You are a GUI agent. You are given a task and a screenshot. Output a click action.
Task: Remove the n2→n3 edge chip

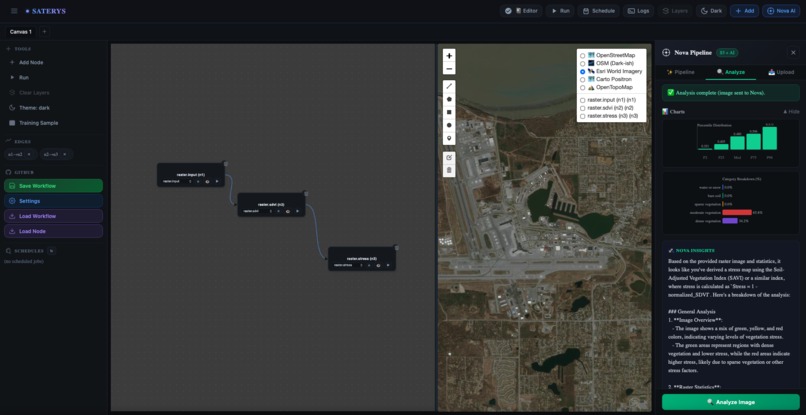pos(64,154)
